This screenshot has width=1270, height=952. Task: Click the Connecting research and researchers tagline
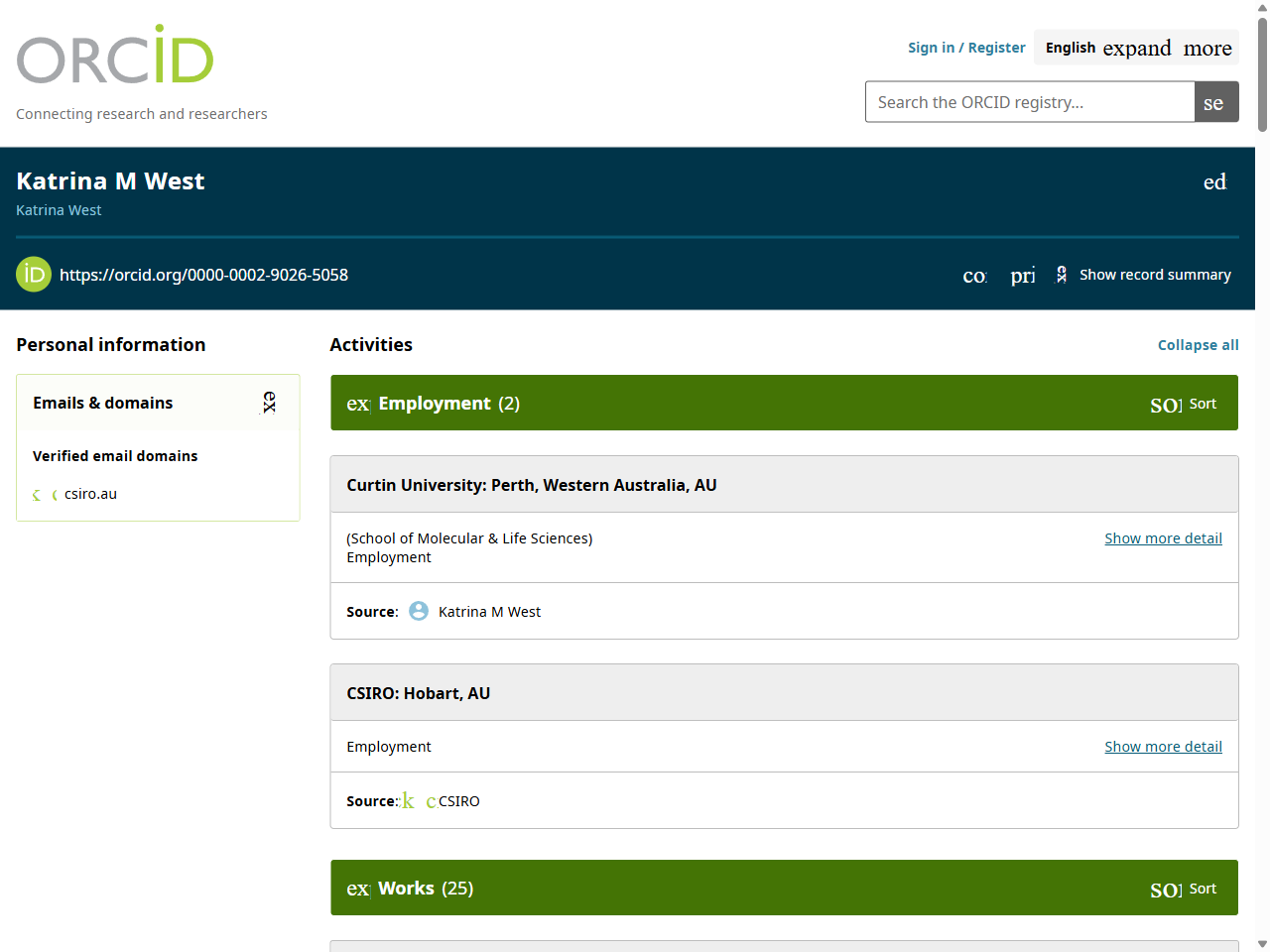(x=142, y=114)
